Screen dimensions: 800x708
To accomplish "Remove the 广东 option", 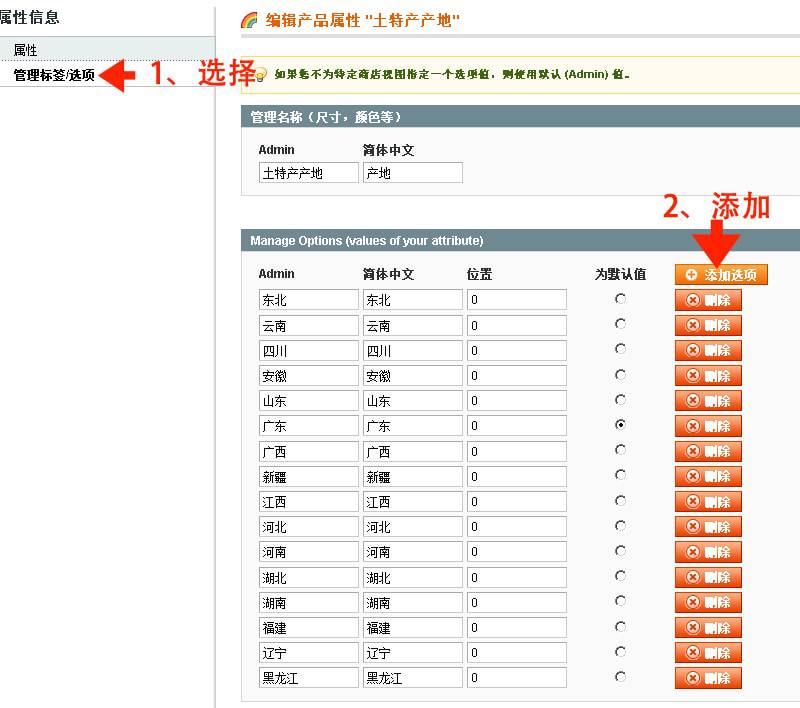I will pos(708,426).
